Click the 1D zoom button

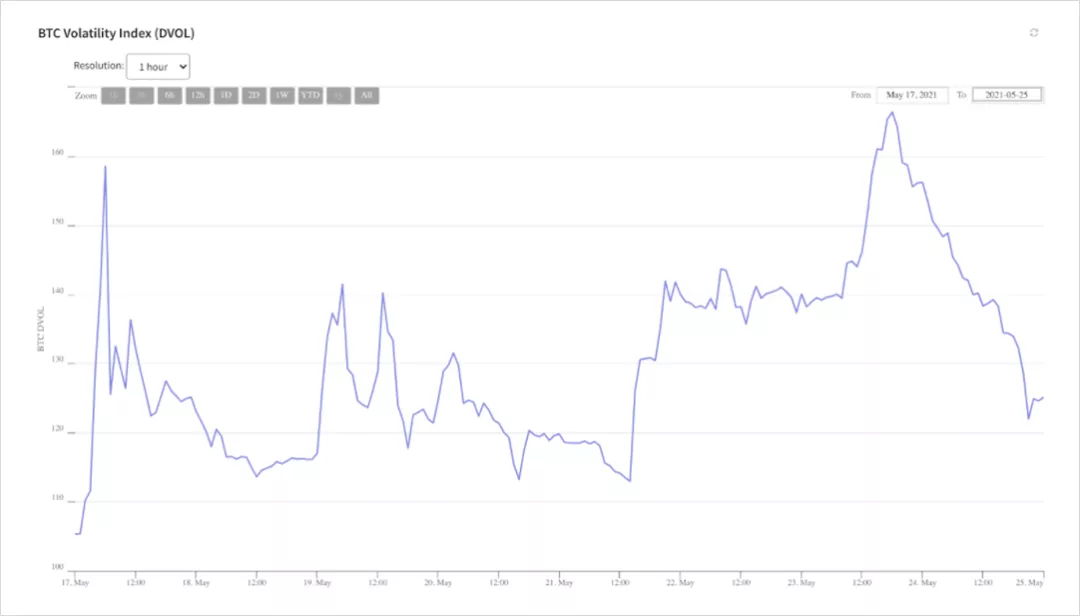(224, 96)
